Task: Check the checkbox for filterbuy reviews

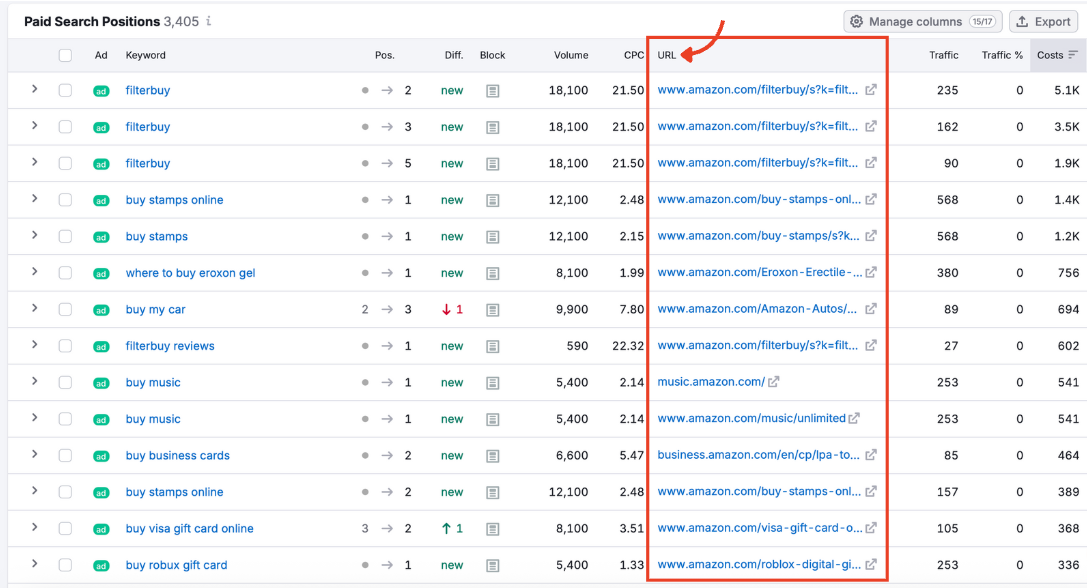Action: coord(66,346)
